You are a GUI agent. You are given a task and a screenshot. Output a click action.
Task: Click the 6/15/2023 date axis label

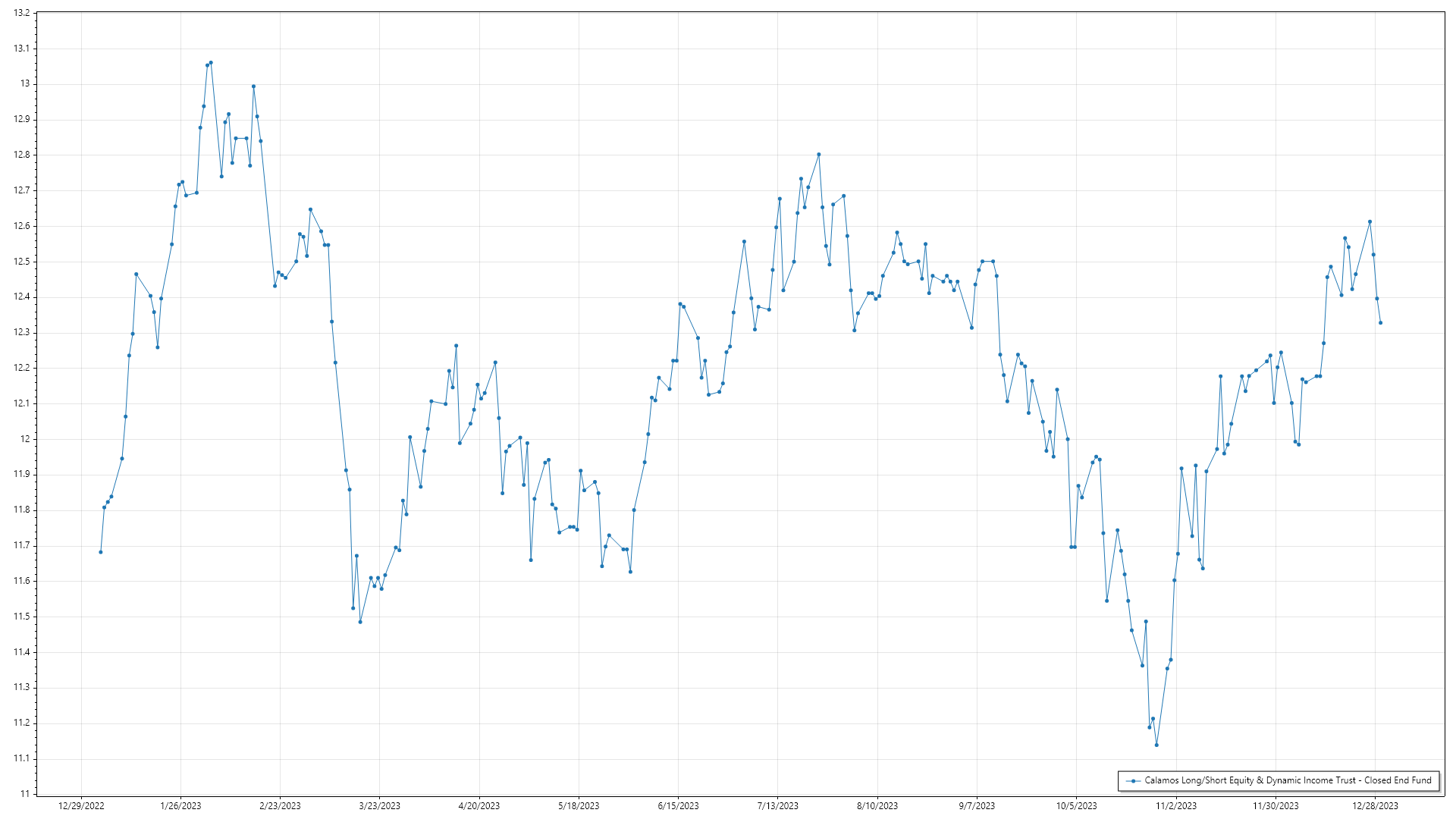click(x=679, y=806)
